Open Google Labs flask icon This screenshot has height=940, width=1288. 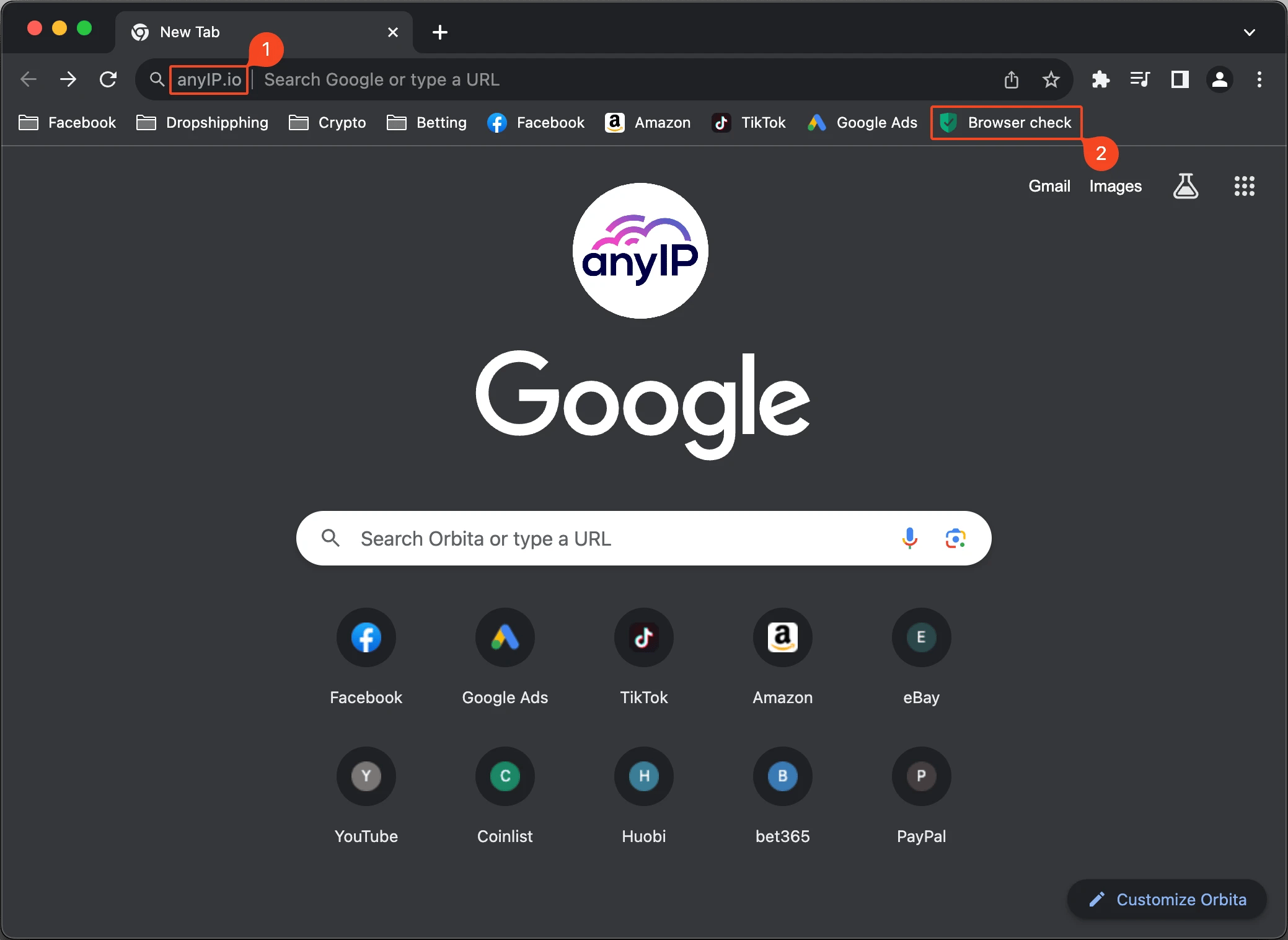[x=1186, y=186]
